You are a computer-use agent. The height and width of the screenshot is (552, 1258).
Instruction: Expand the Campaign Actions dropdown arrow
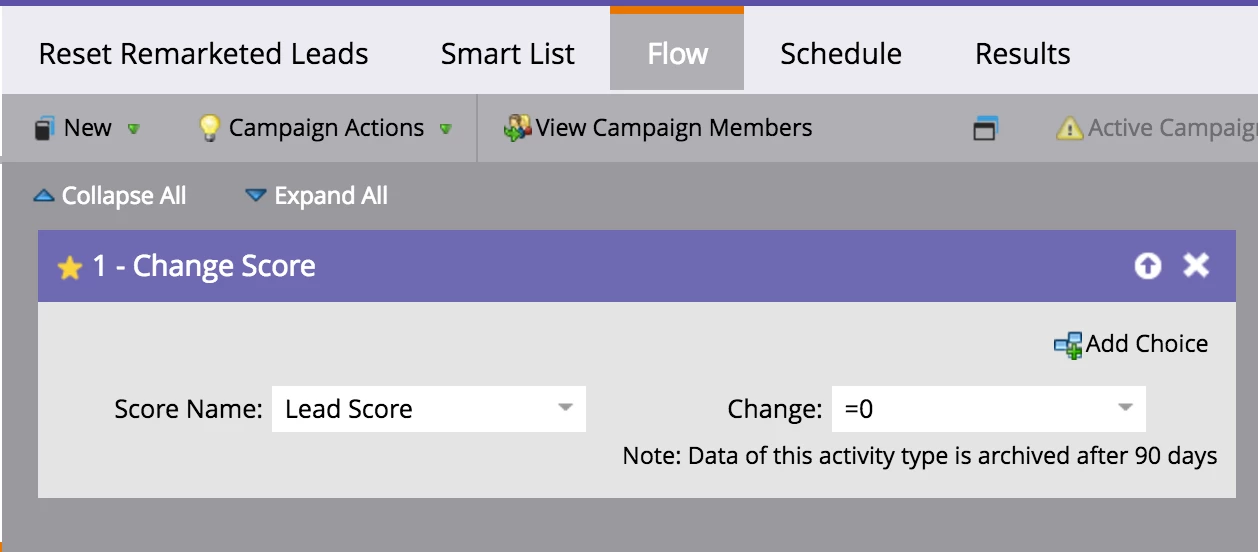tap(446, 129)
